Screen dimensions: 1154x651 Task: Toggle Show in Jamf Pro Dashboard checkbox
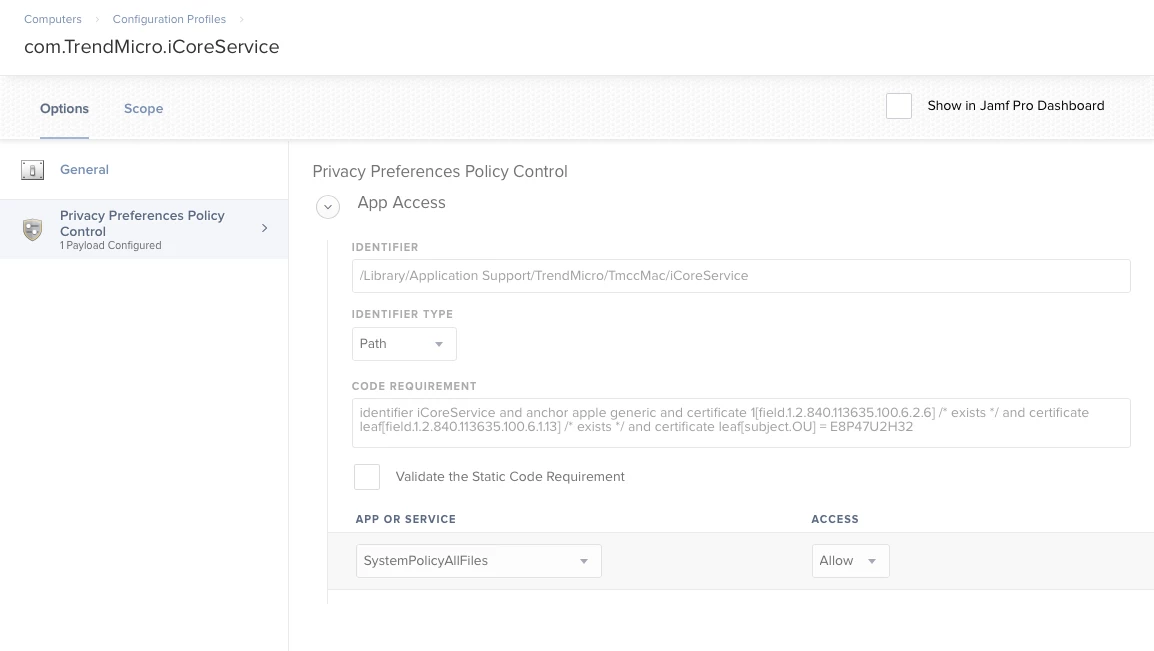899,106
